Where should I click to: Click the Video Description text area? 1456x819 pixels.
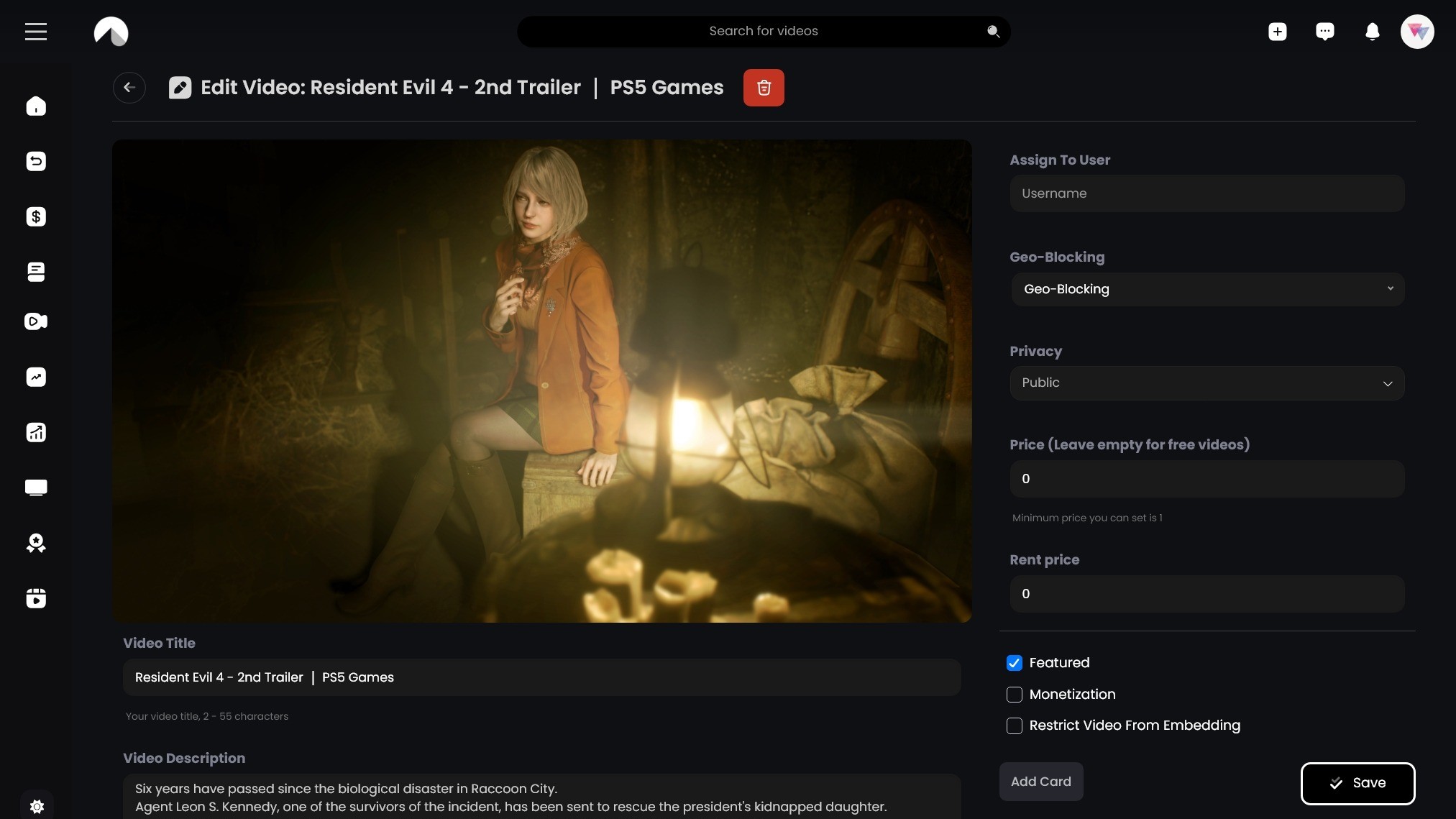(x=542, y=797)
